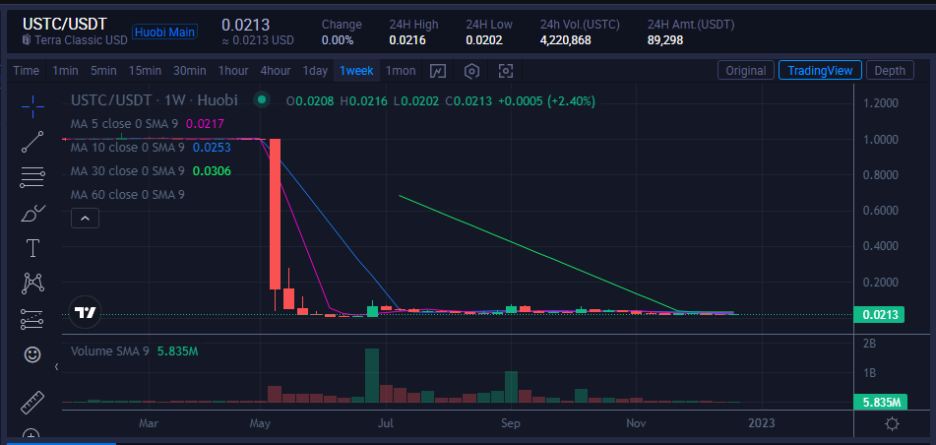Screen dimensions: 936x445
Task: Select the 5min interval
Action: [x=103, y=70]
